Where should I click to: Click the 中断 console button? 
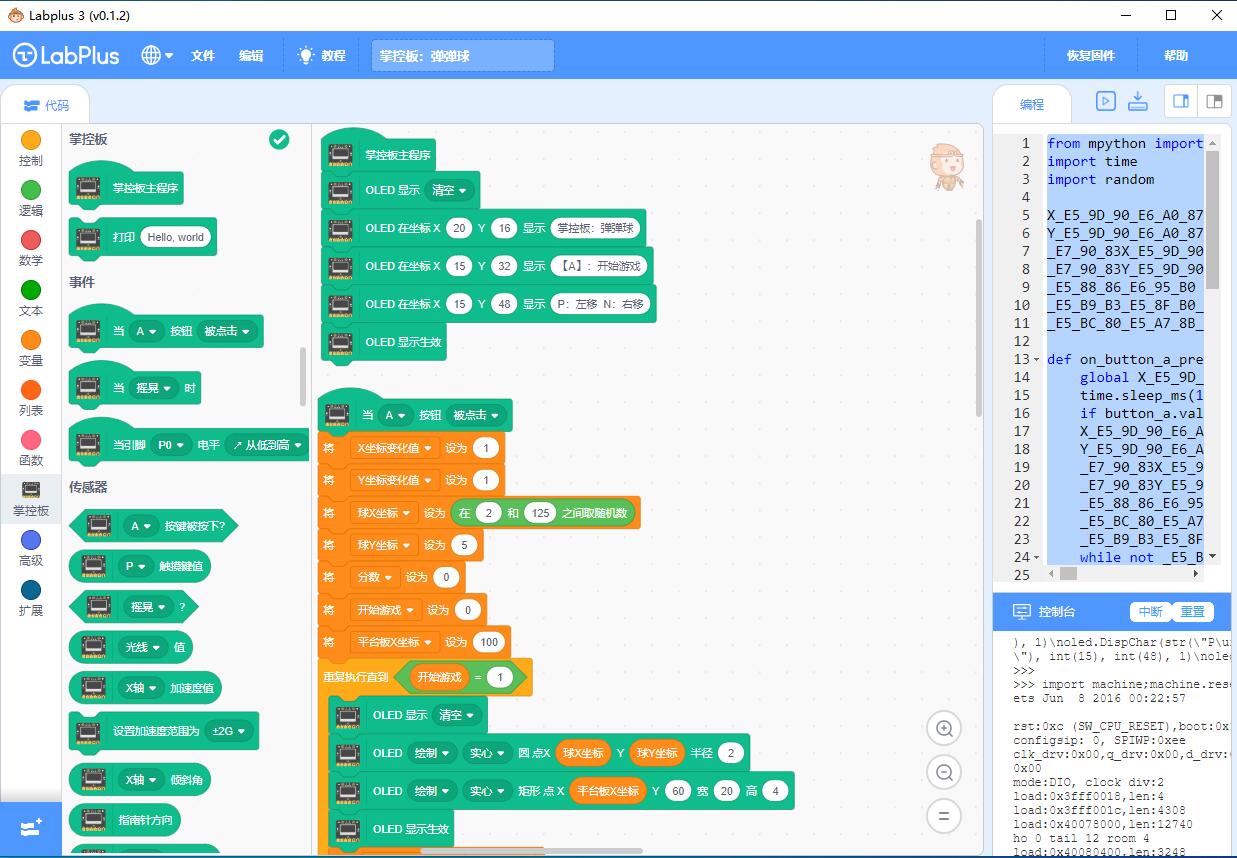[x=1150, y=612]
